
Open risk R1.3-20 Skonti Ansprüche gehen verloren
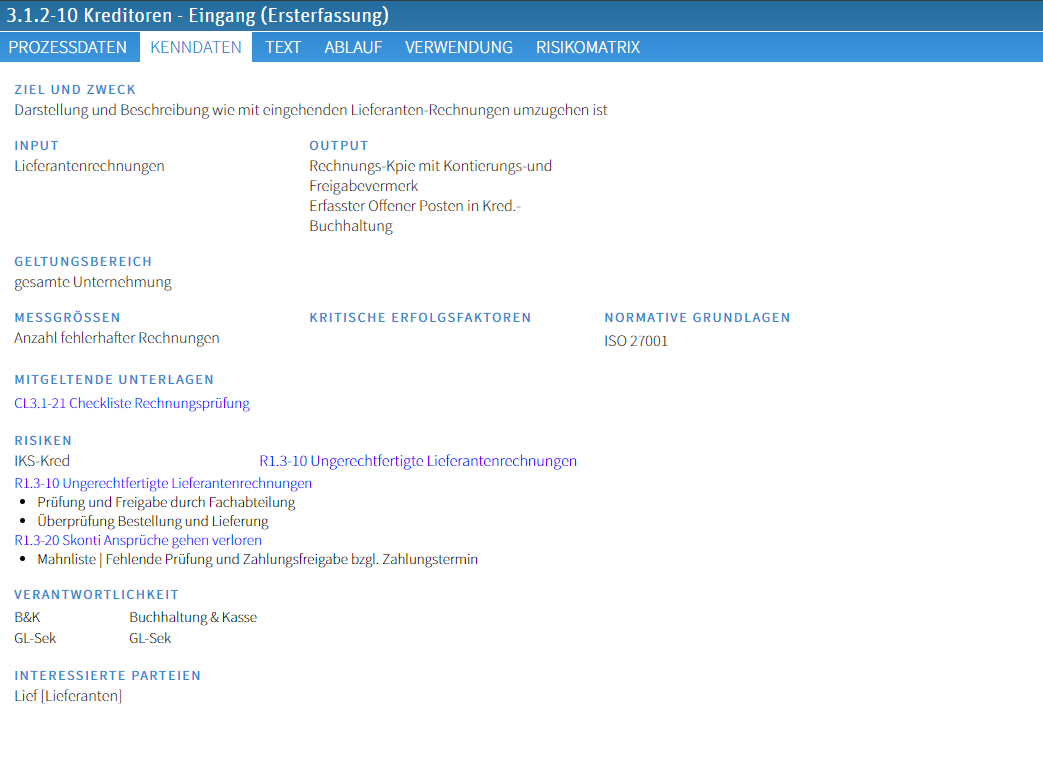[x=137, y=539]
